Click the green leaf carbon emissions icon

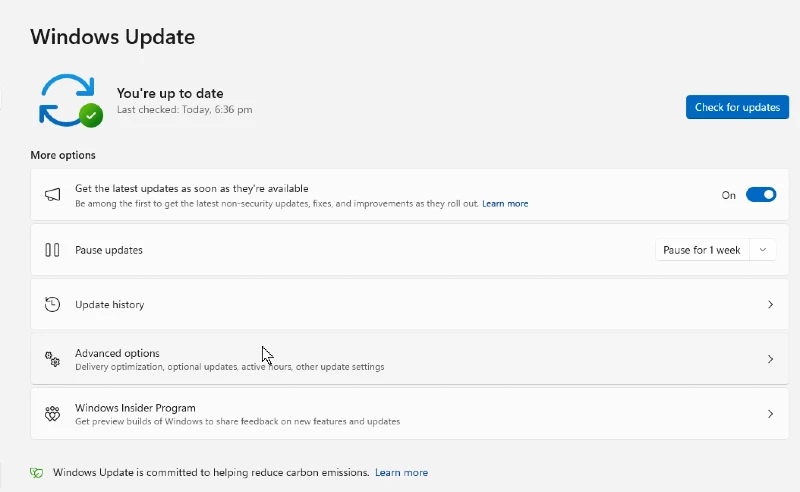pos(36,473)
